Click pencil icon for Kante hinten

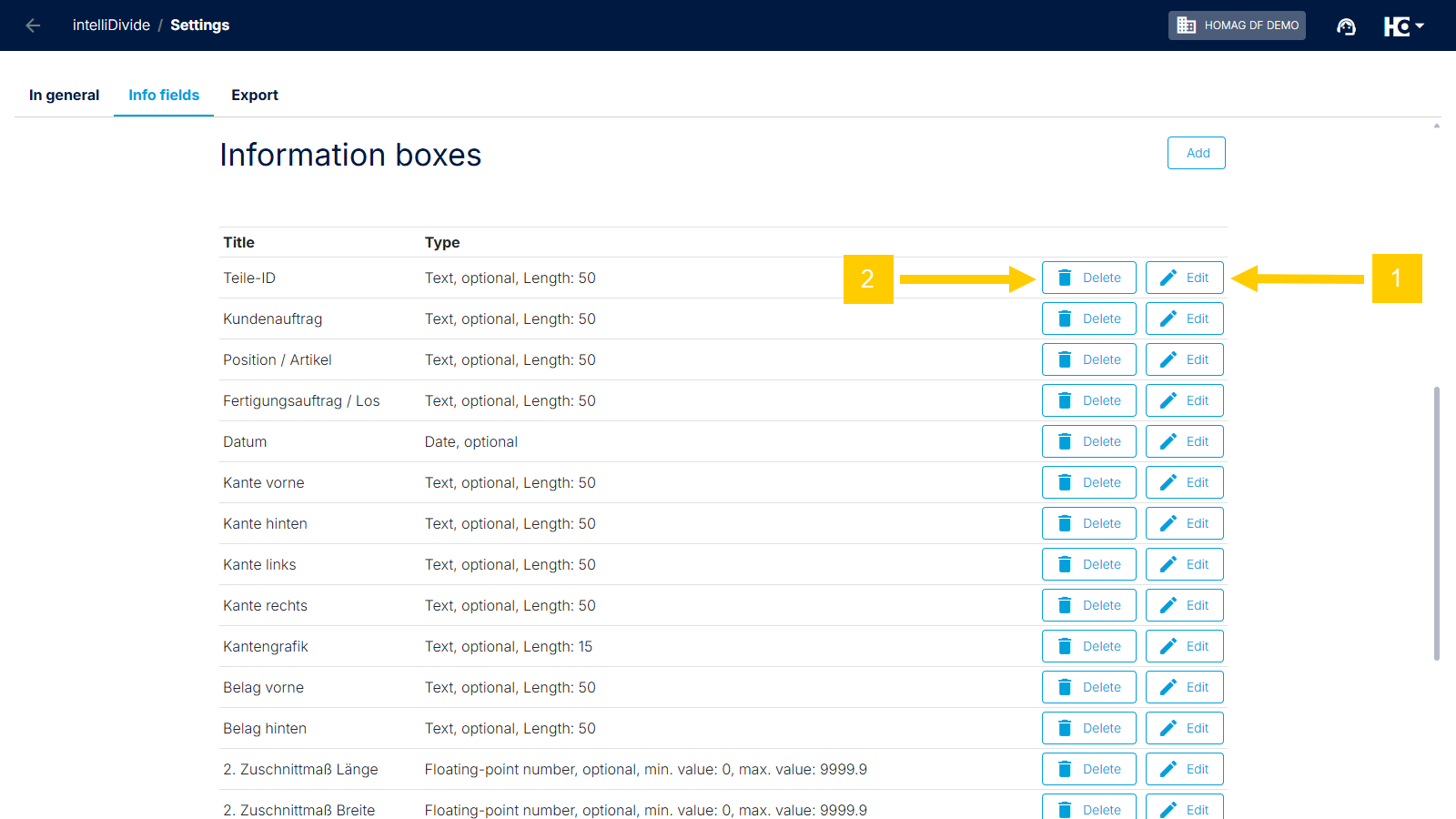point(1168,523)
